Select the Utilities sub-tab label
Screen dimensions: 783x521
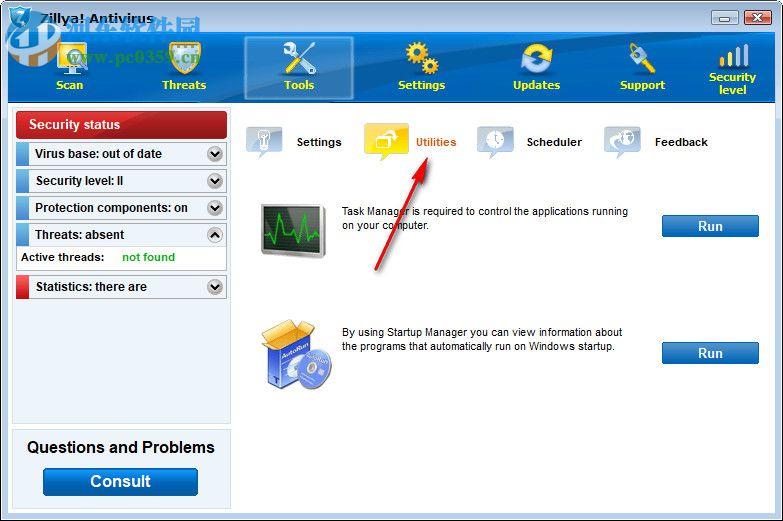[436, 142]
